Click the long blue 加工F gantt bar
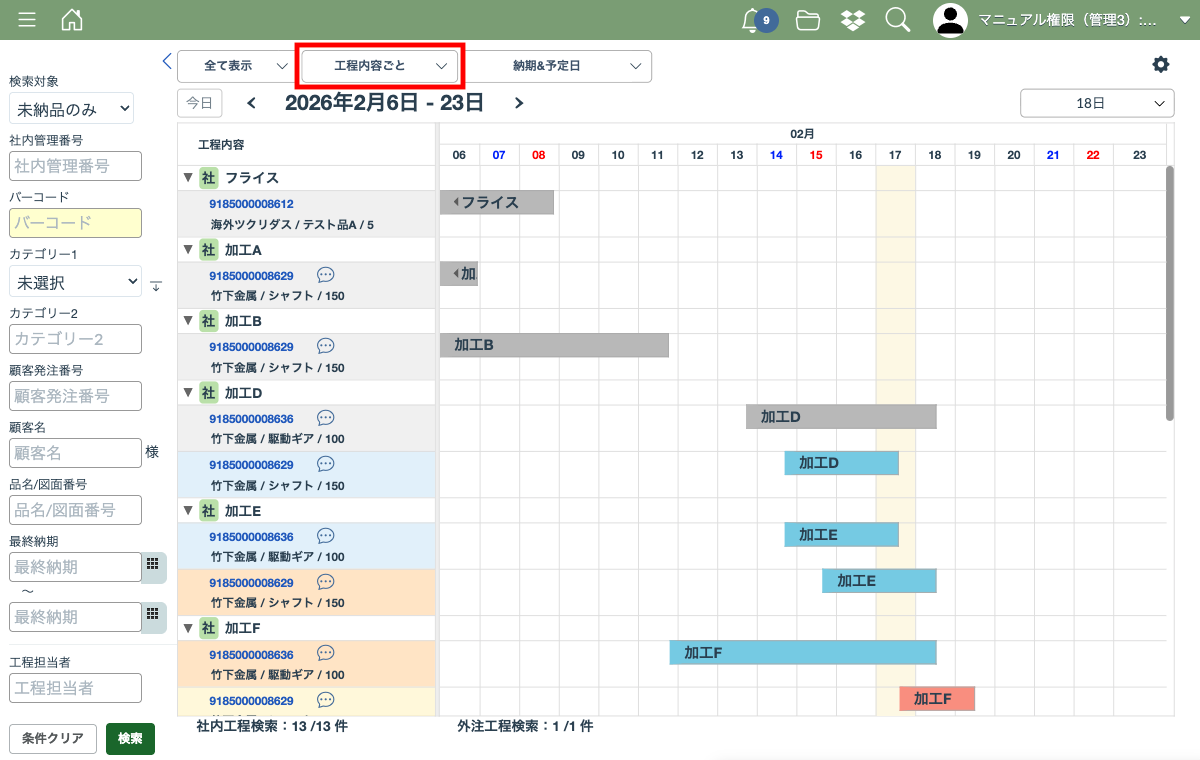1200x760 pixels. point(802,653)
